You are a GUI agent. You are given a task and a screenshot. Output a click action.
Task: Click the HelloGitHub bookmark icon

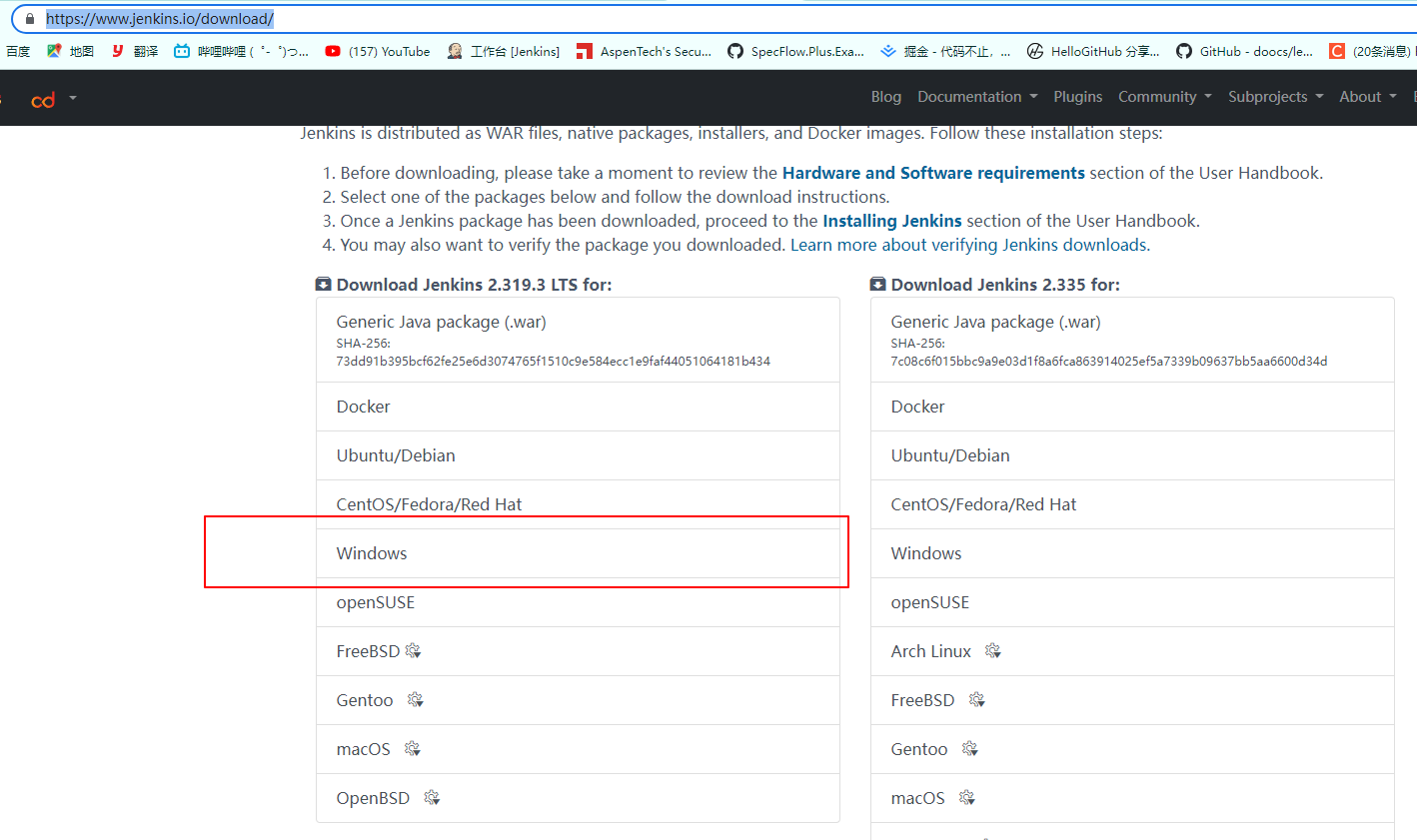point(1035,51)
